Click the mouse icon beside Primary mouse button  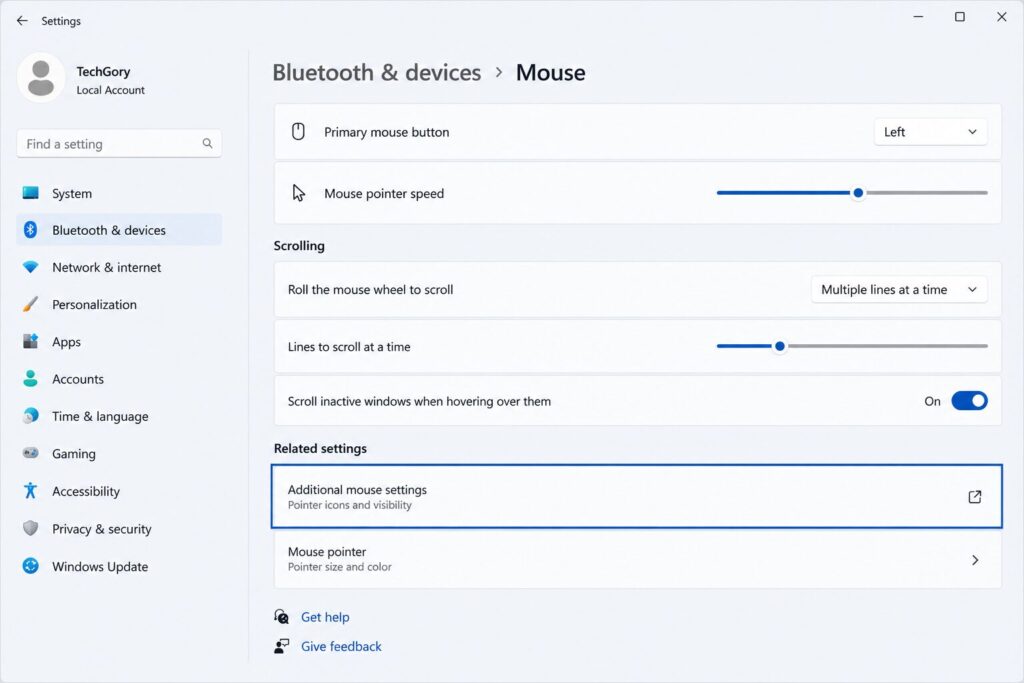click(298, 132)
